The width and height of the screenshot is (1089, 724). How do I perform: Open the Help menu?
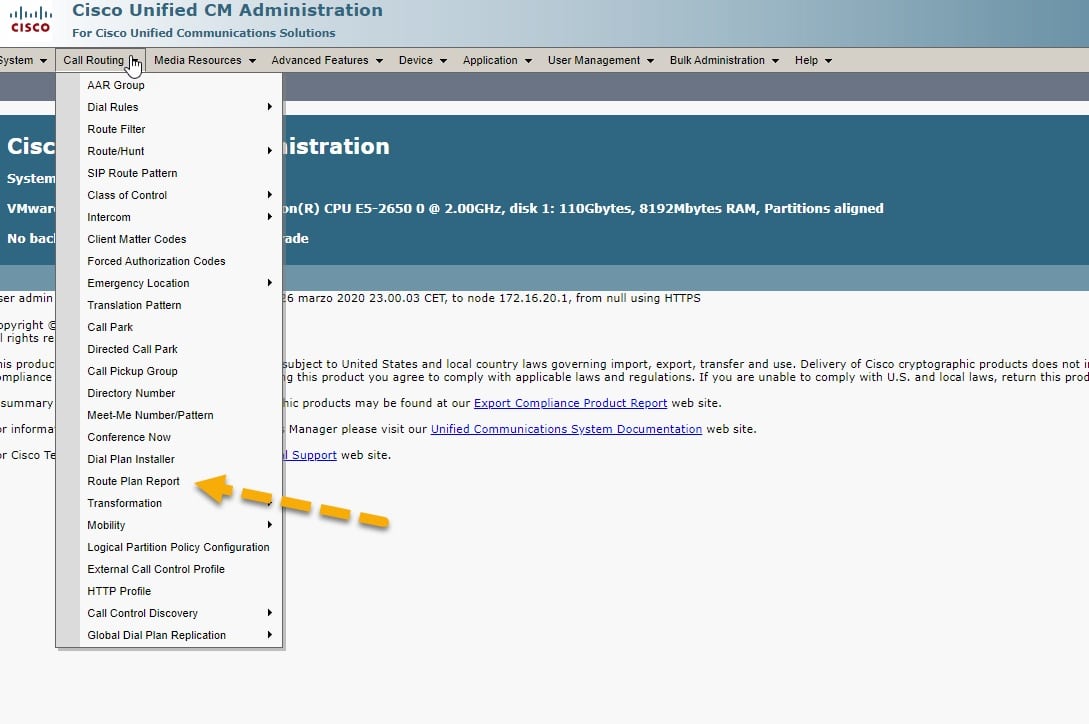click(x=813, y=60)
